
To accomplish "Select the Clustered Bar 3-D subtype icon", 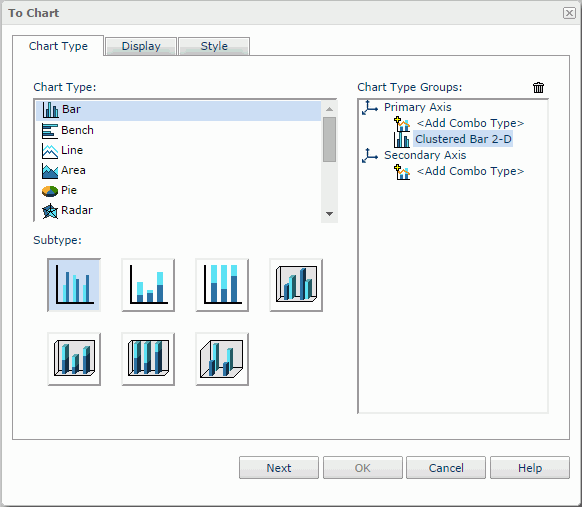I will 296,285.
